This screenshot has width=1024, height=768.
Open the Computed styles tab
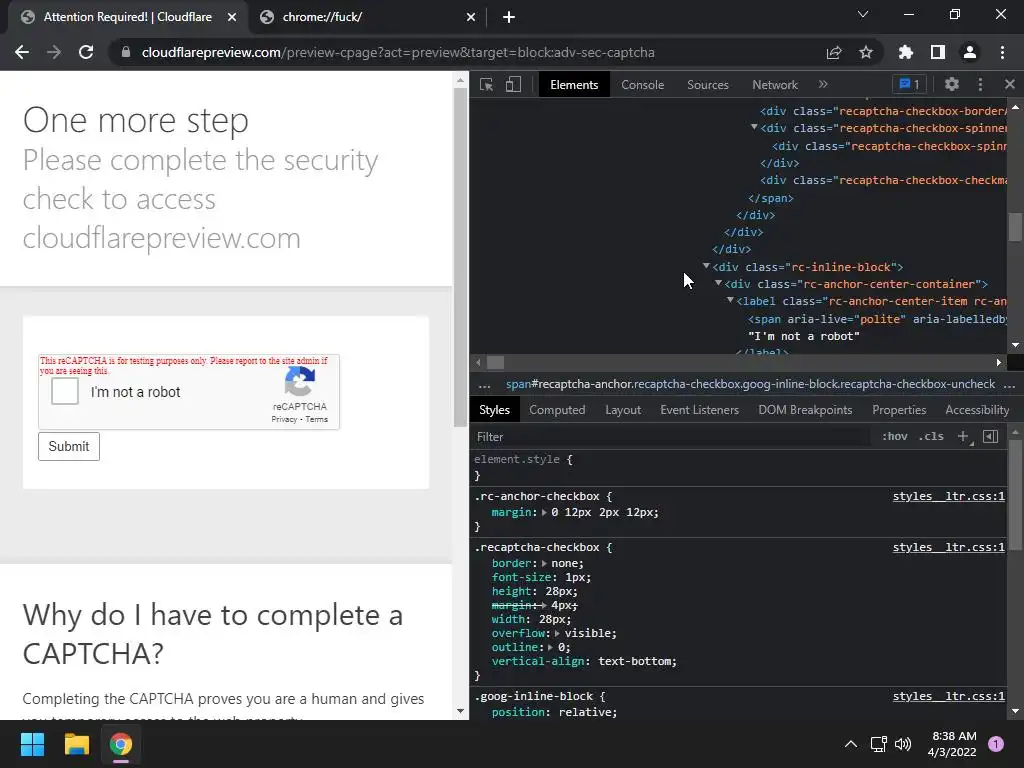[x=557, y=409]
